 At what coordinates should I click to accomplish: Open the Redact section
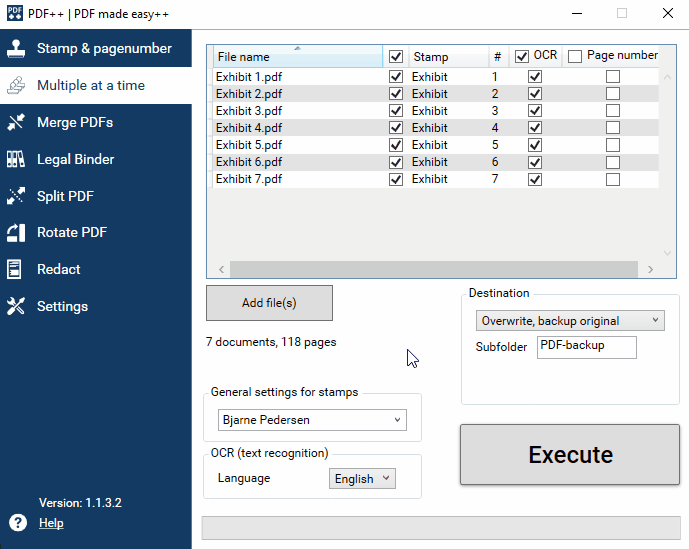[96, 269]
